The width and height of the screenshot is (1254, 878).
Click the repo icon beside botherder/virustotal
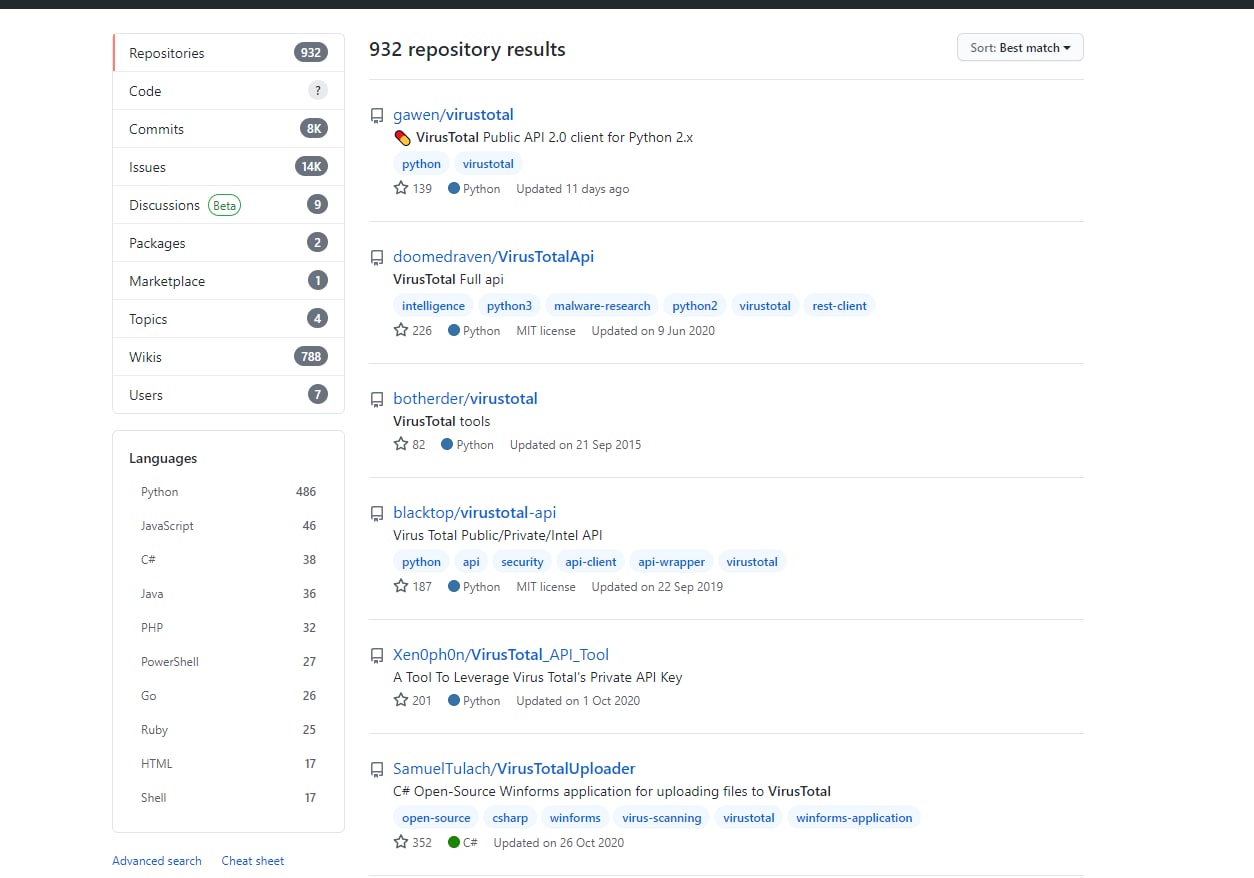point(377,400)
